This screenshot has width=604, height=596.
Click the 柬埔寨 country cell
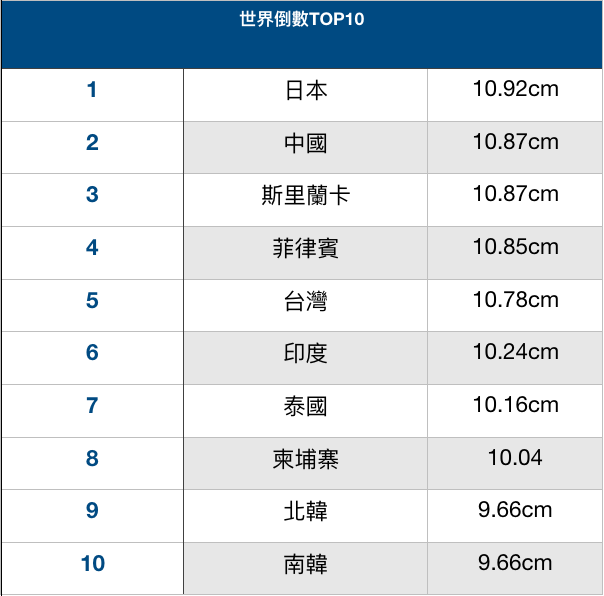pos(305,459)
